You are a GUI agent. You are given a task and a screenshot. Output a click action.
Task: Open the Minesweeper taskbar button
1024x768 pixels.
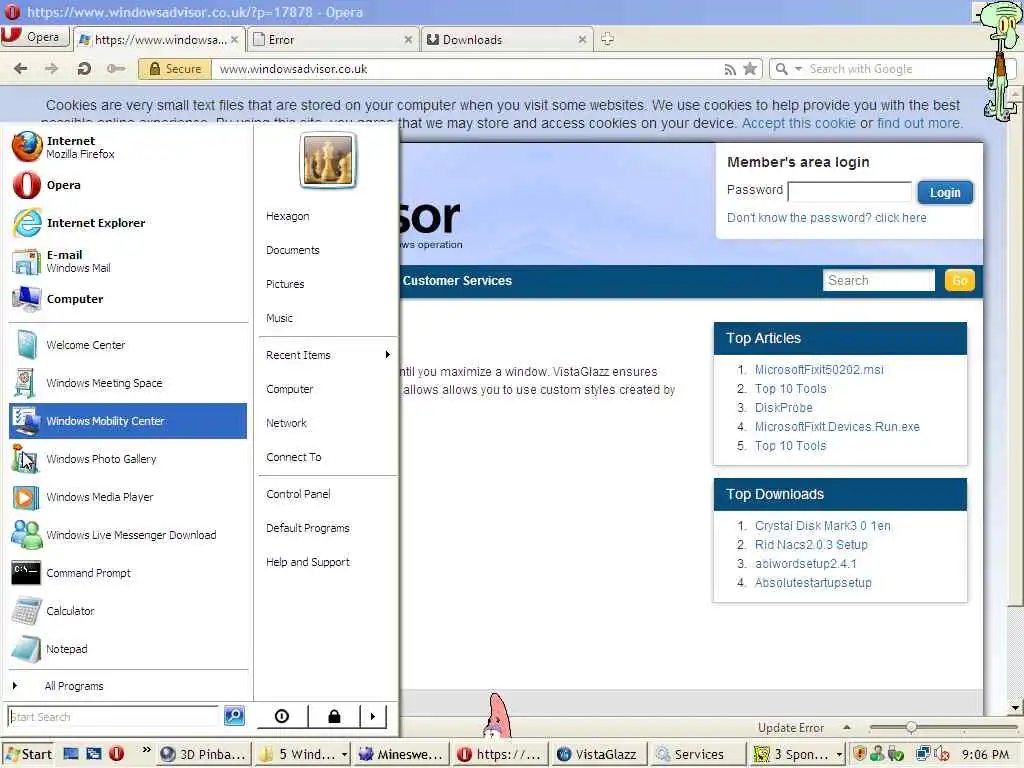tap(402, 754)
